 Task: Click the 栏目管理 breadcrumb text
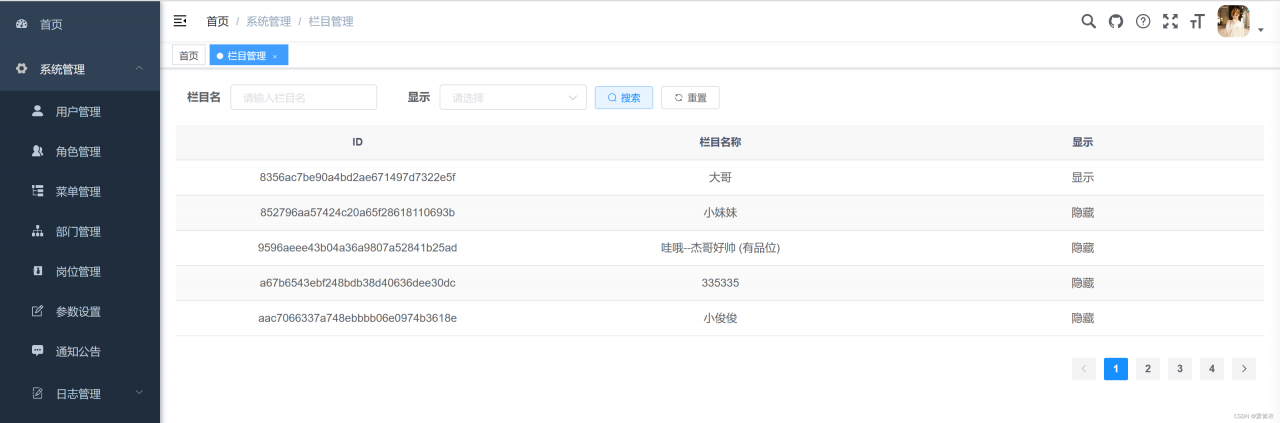(331, 21)
